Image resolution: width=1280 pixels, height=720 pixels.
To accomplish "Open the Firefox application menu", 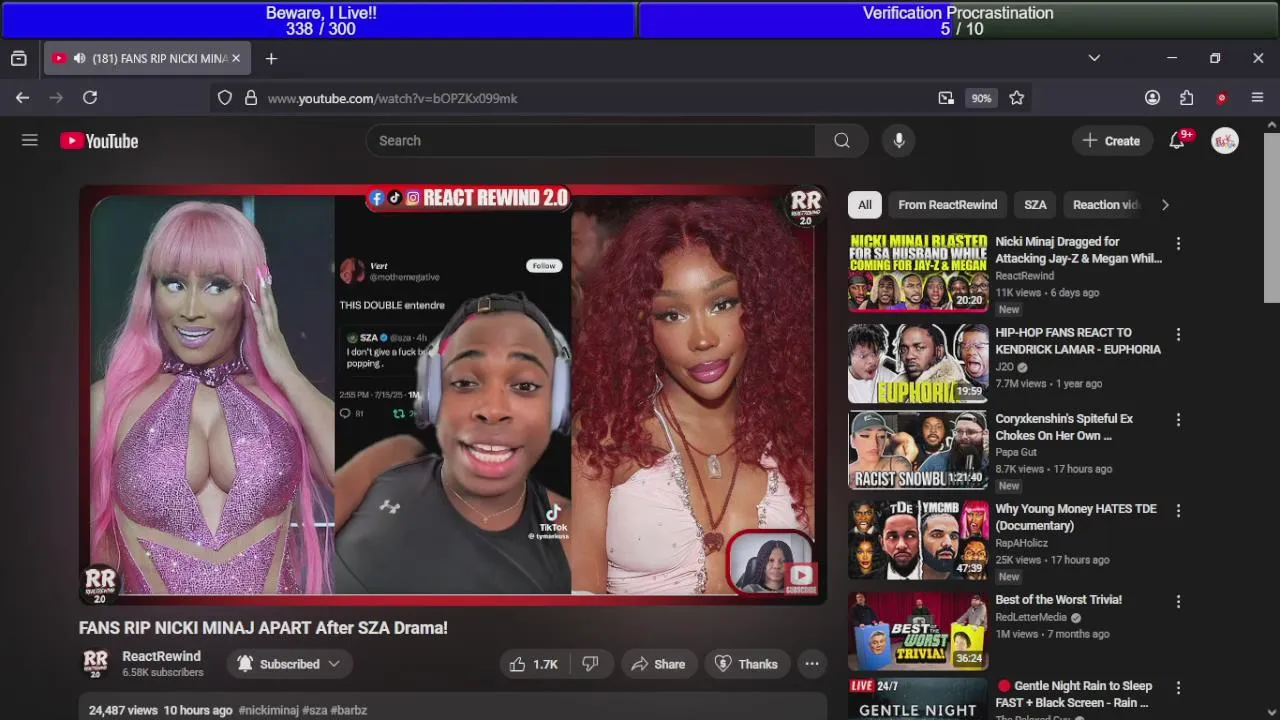I will pyautogui.click(x=1258, y=97).
